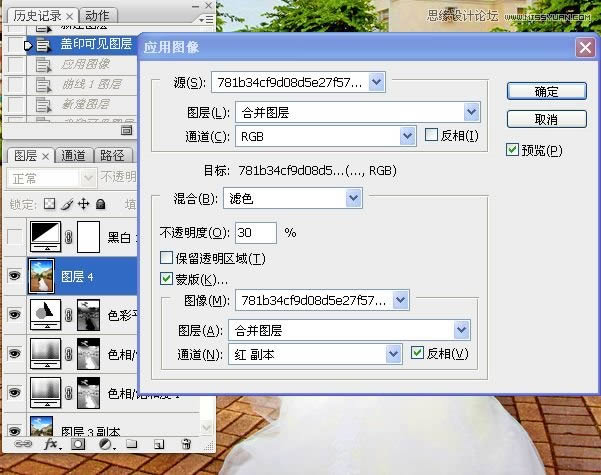601x475 pixels.
Task: Click the delete layer trash icon
Action: point(186,443)
